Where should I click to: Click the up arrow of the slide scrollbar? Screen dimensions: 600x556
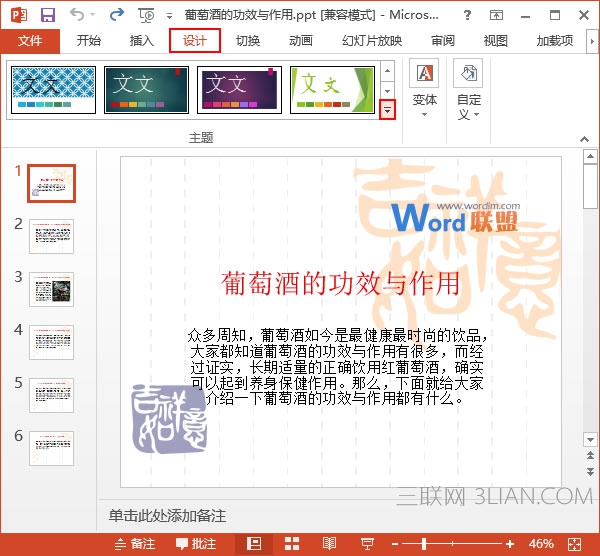click(590, 157)
